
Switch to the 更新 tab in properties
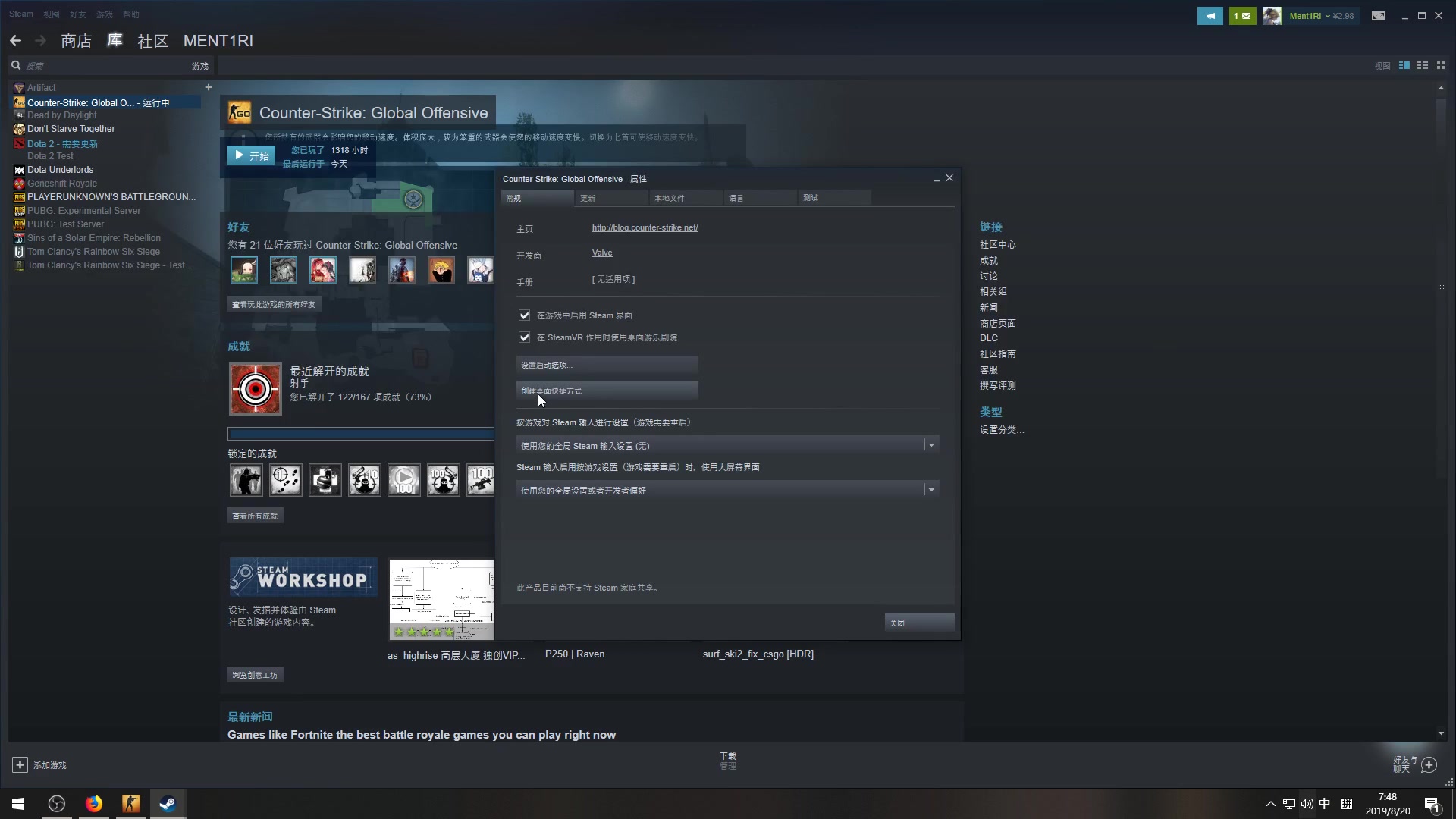611,198
